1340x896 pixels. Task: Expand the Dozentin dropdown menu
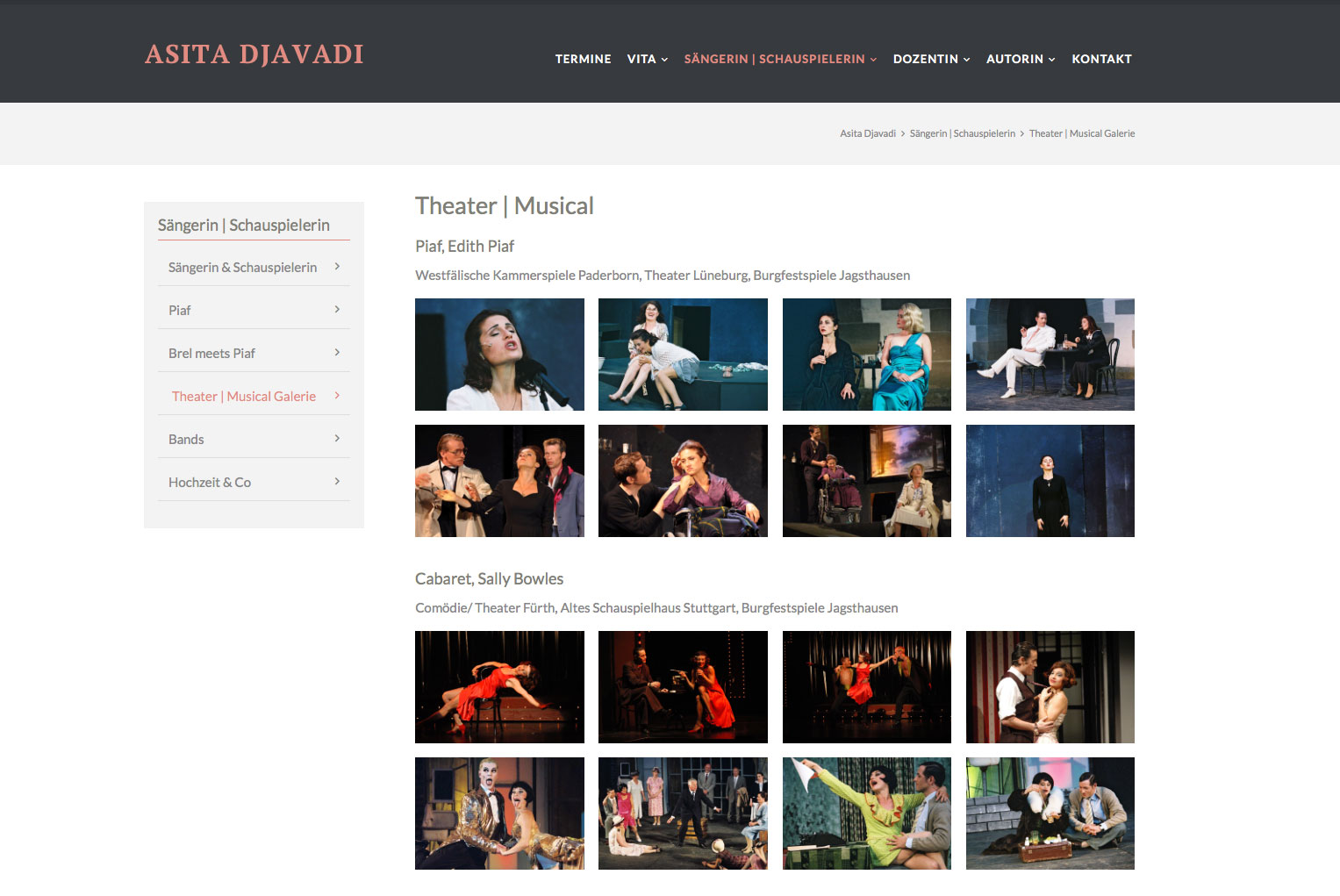pos(931,59)
